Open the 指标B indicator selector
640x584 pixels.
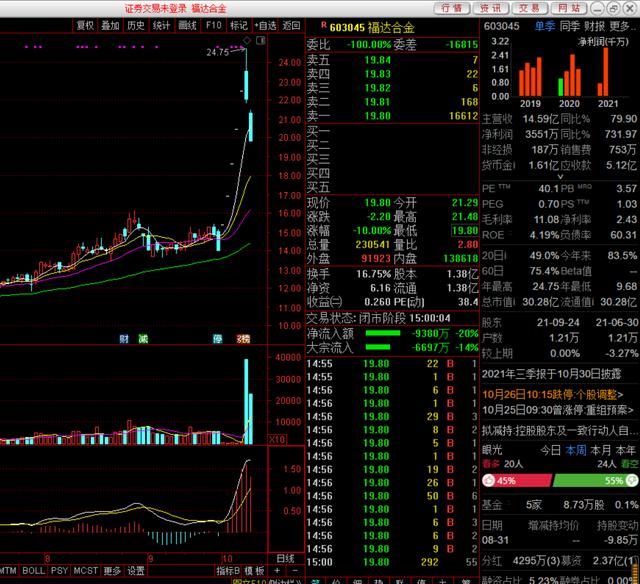[228, 570]
